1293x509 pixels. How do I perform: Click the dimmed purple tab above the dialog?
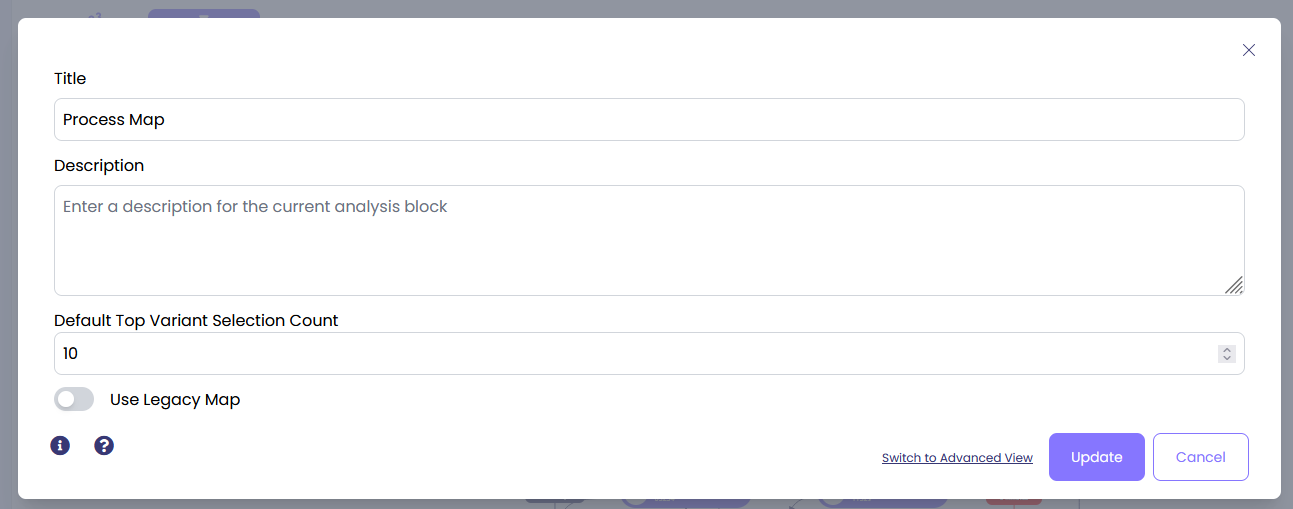pos(203,14)
